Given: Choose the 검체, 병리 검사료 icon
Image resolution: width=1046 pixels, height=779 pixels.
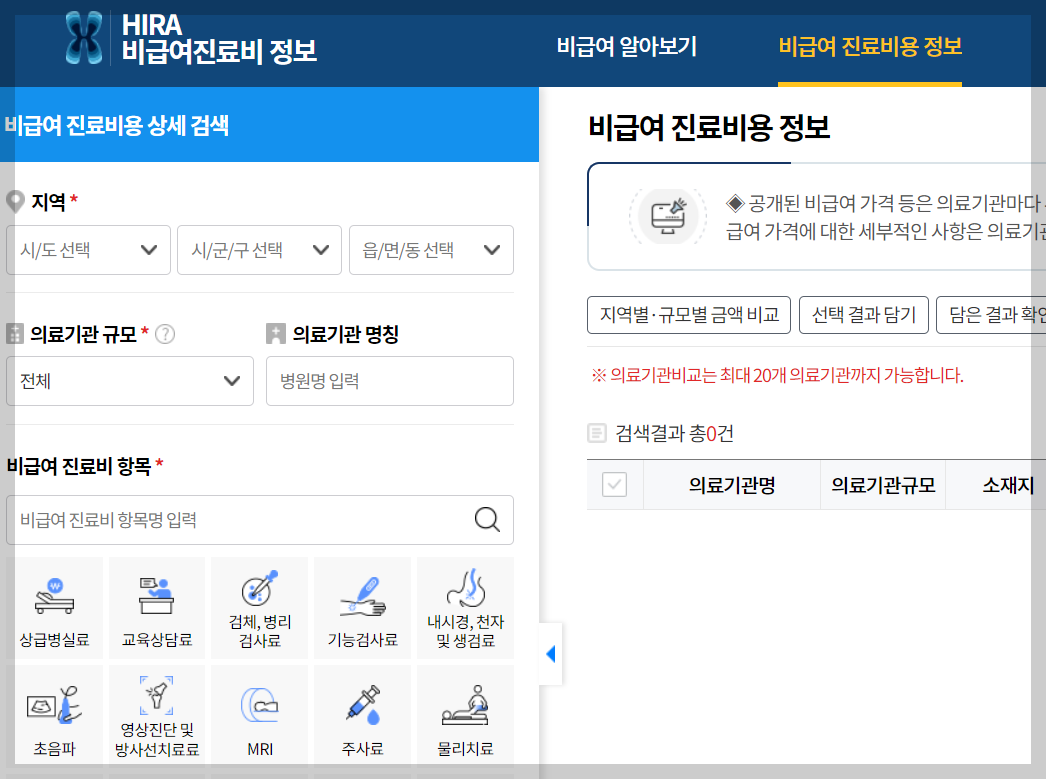Looking at the screenshot, I should tap(259, 607).
